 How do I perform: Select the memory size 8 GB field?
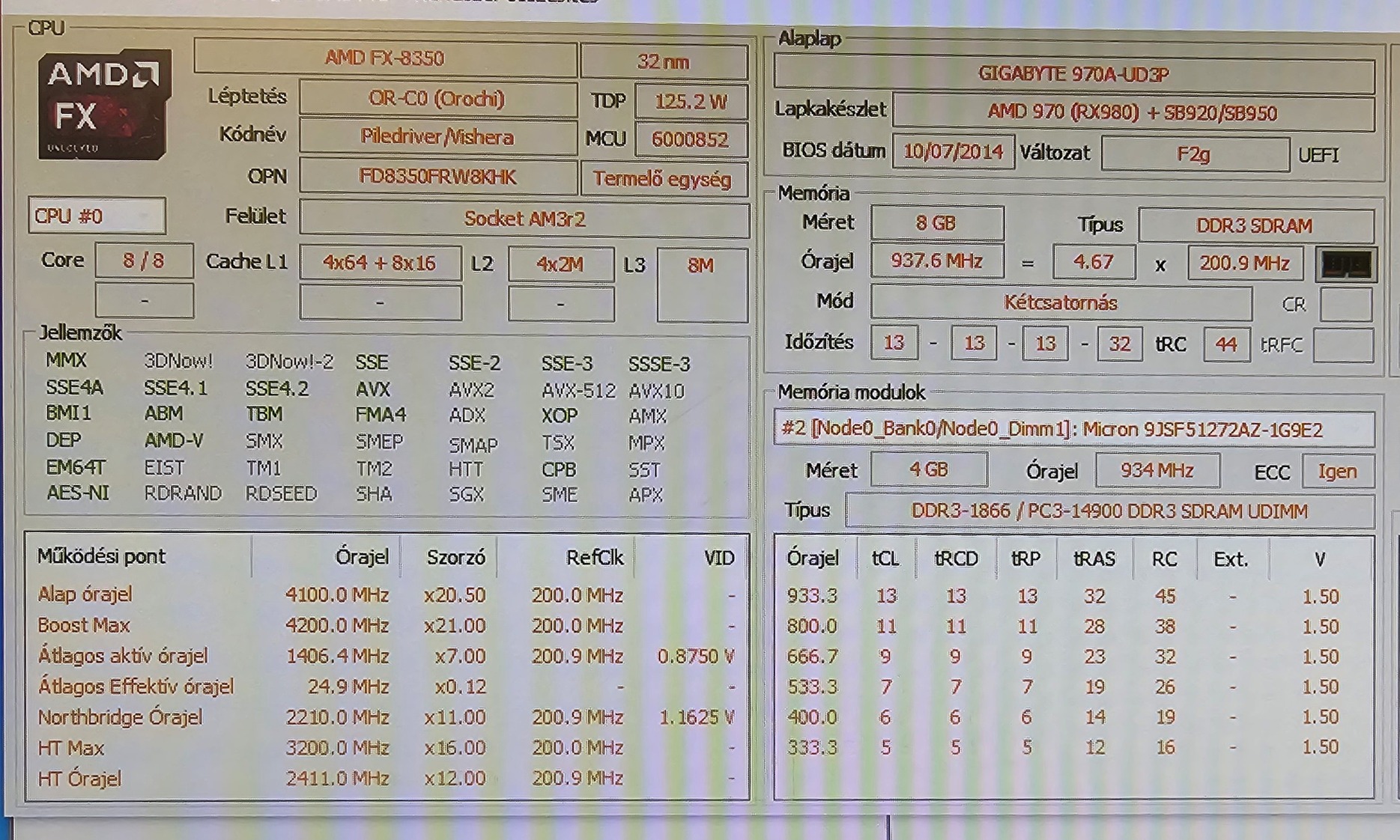click(936, 223)
